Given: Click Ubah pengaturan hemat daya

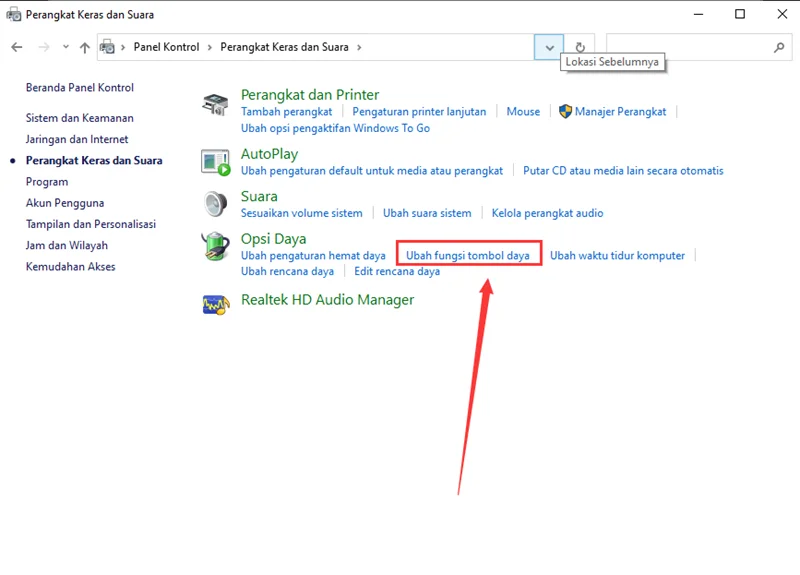Looking at the screenshot, I should click(x=313, y=256).
